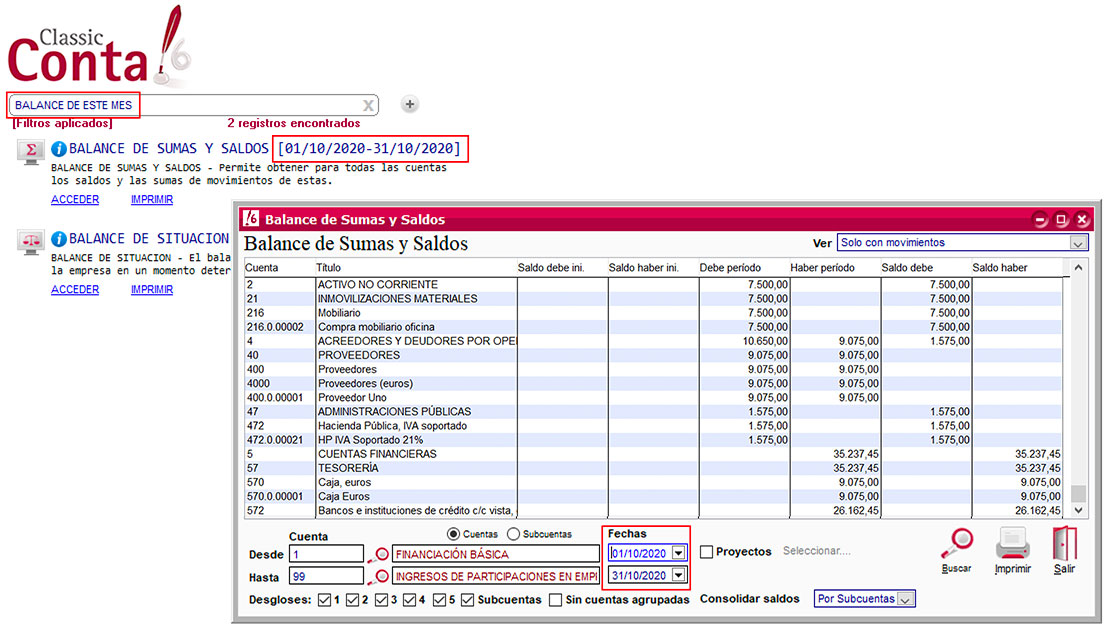Viewport: 1105px width, 625px height.
Task: Click the plus icon next to search box
Action: (409, 104)
